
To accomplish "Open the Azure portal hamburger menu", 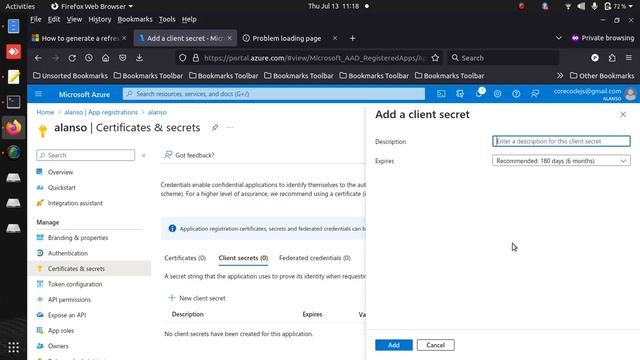I will [x=38, y=94].
